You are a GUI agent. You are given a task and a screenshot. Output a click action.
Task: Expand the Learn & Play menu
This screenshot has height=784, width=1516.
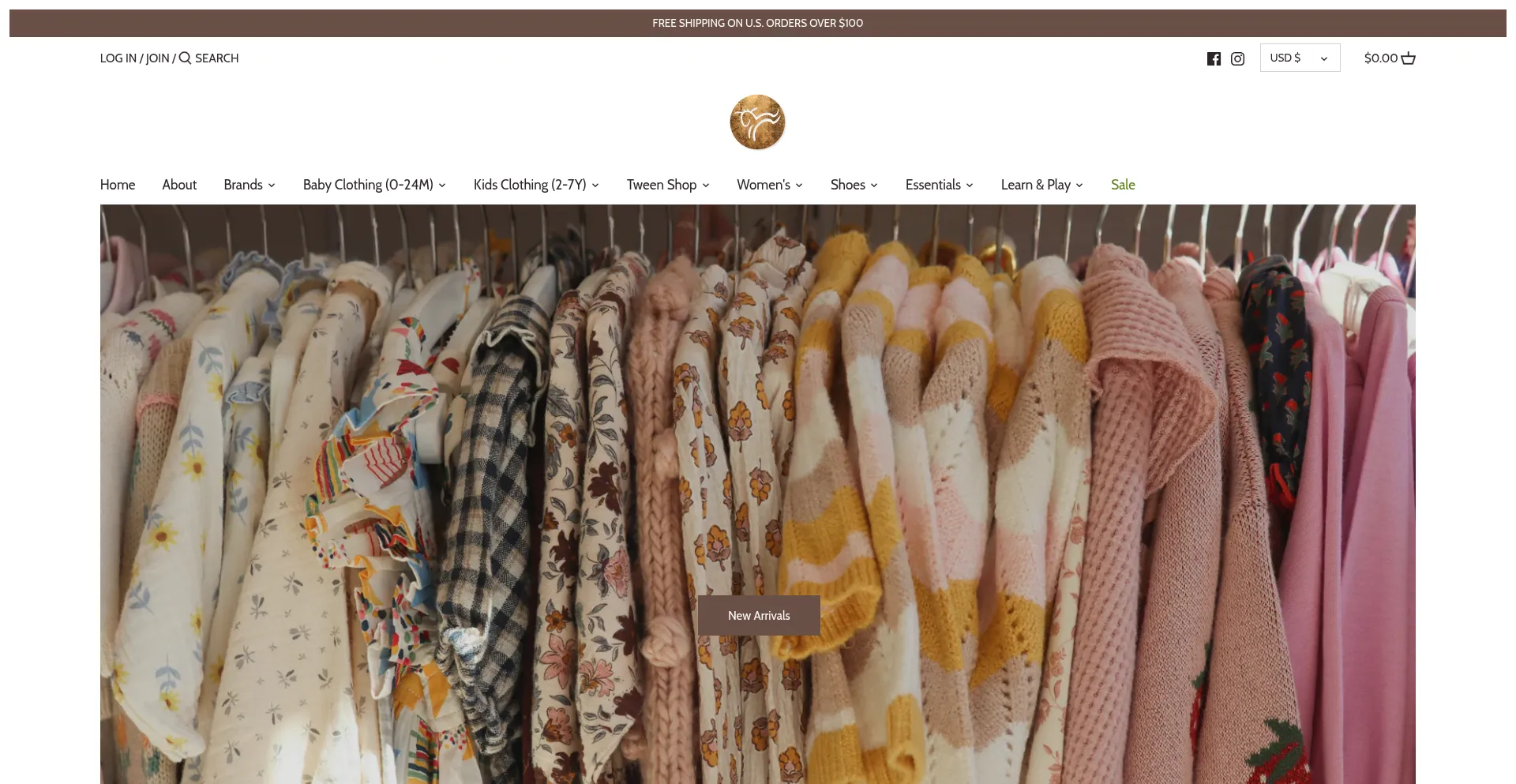click(x=1042, y=185)
